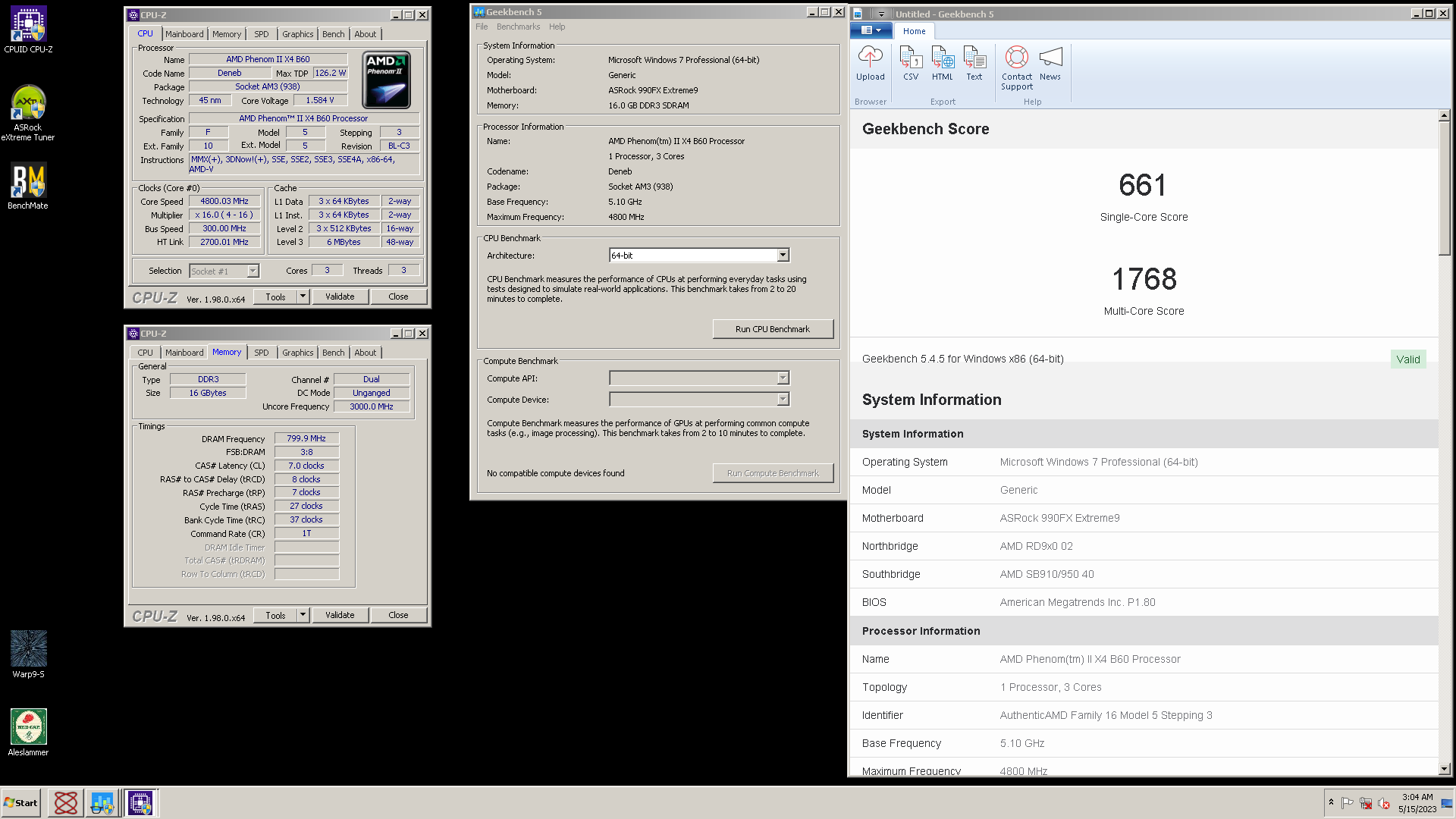1456x819 pixels.
Task: Open the Compute Device dropdown
Action: 783,399
